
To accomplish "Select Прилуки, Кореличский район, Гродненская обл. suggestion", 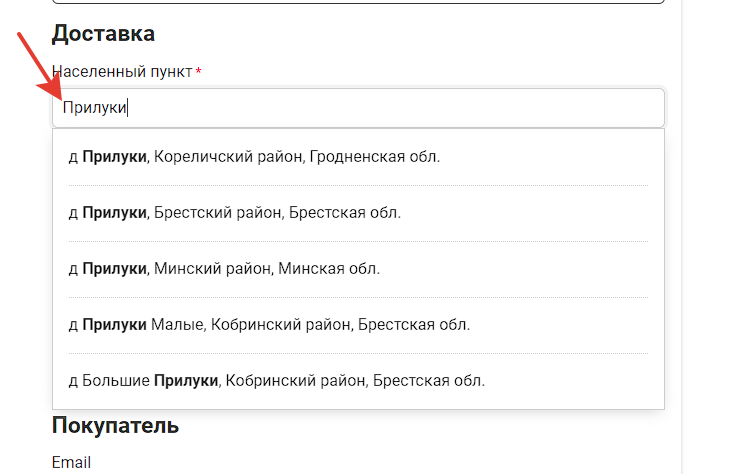I will (x=358, y=157).
